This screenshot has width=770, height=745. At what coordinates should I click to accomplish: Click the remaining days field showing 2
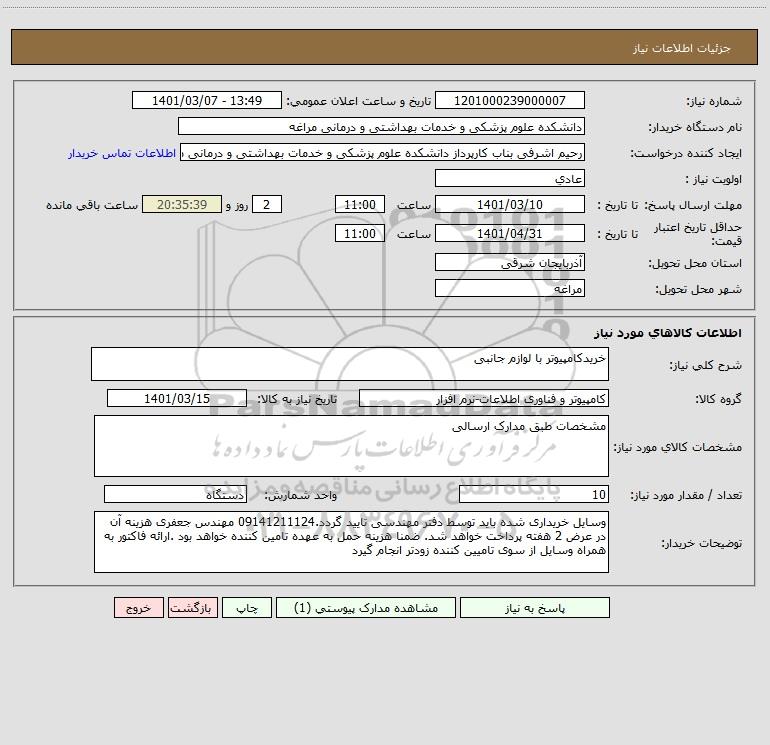[x=267, y=205]
